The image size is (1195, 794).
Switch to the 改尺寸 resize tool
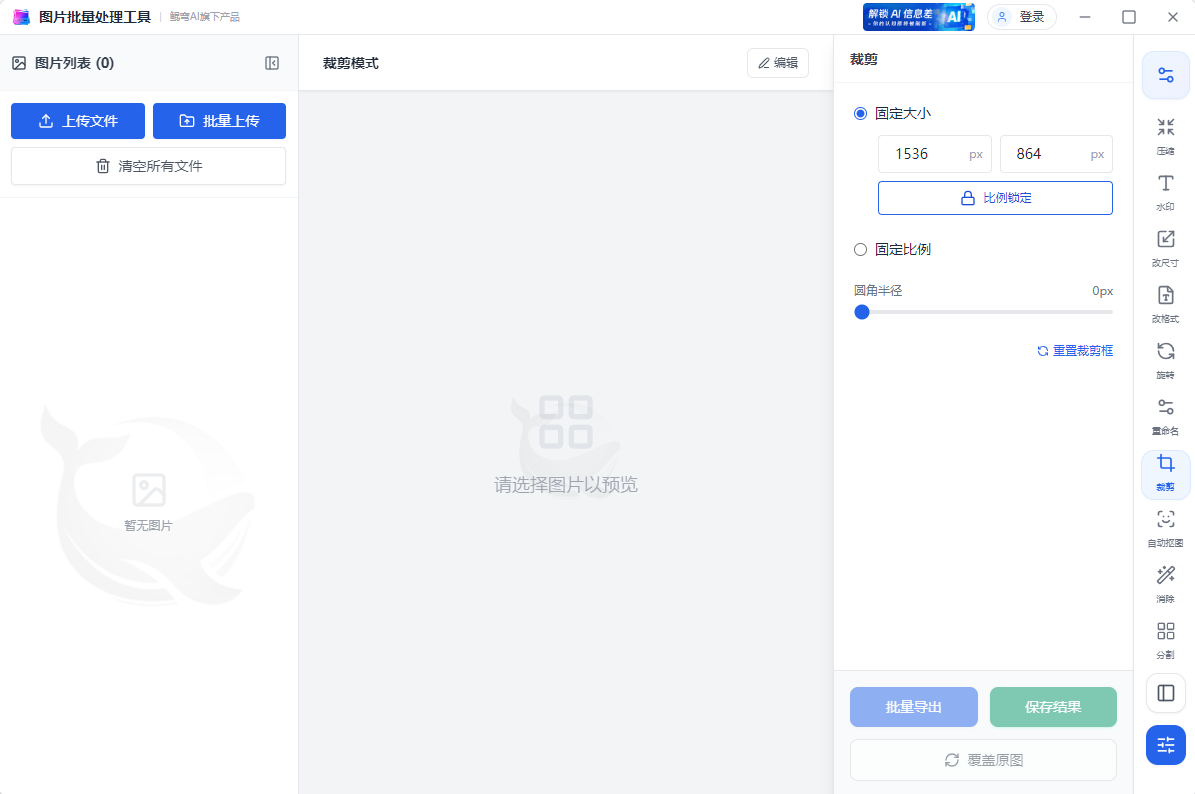(x=1165, y=247)
